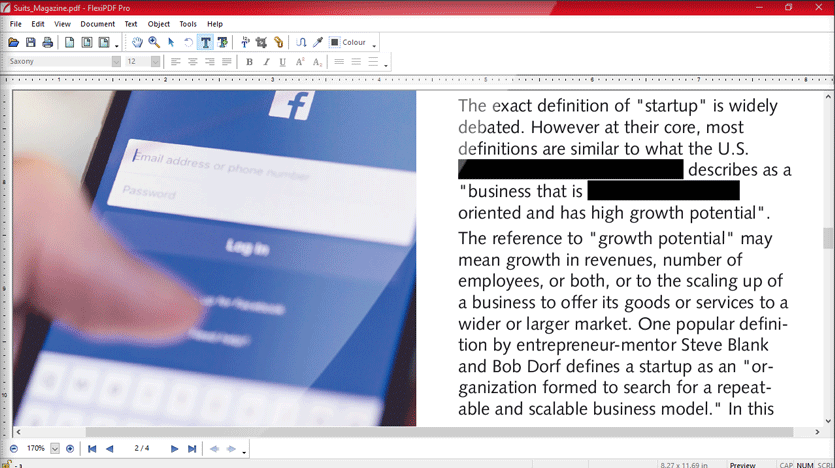Select the two-page layout icon
835x468 pixels.
coord(86,43)
